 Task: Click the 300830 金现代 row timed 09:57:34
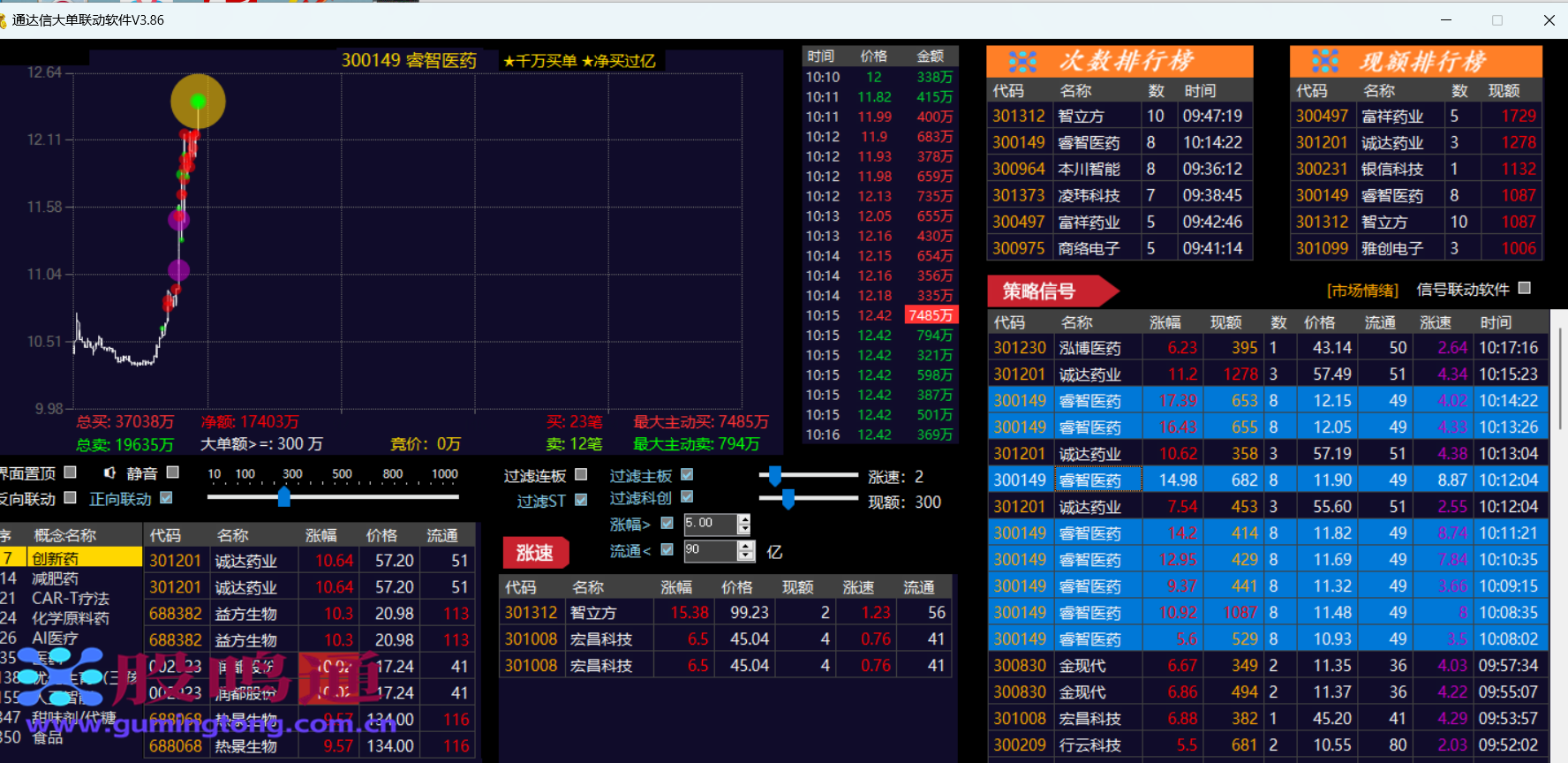[x=1268, y=666]
